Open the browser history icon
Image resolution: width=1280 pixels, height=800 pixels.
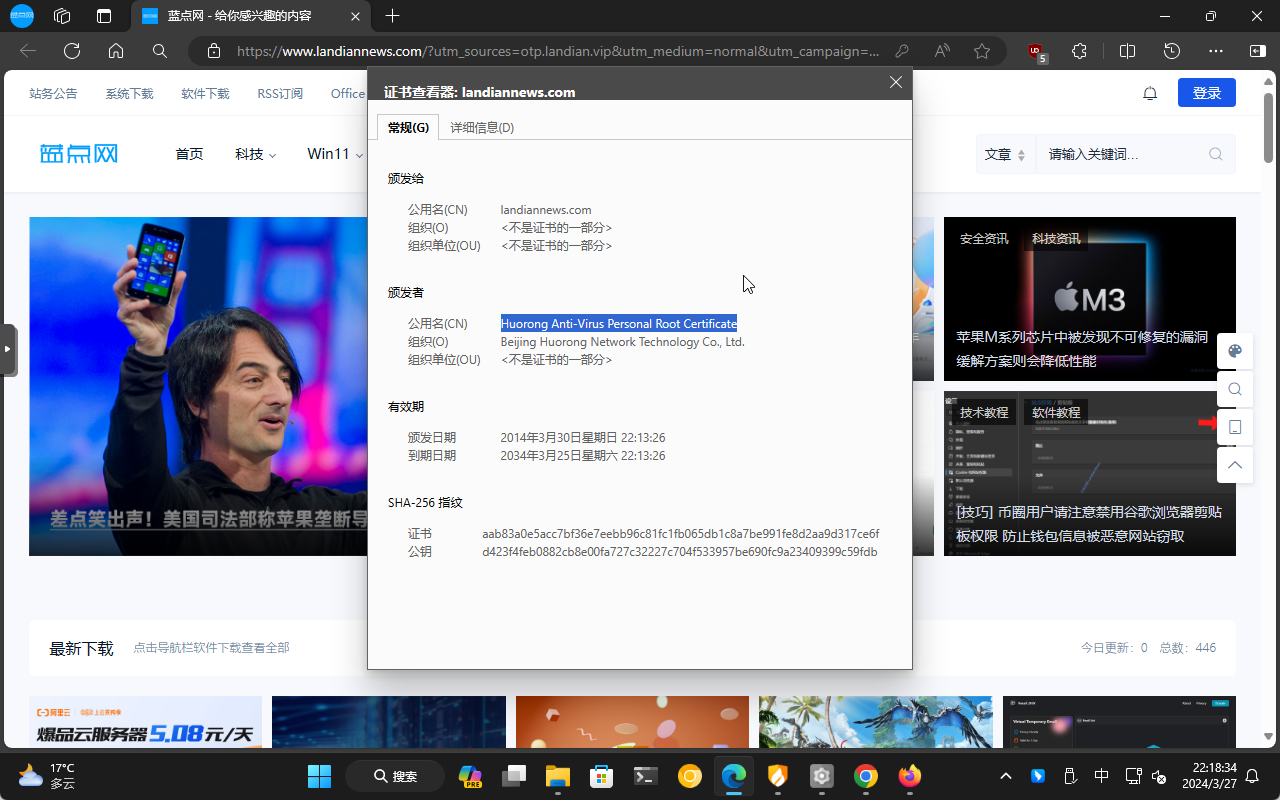1172,51
